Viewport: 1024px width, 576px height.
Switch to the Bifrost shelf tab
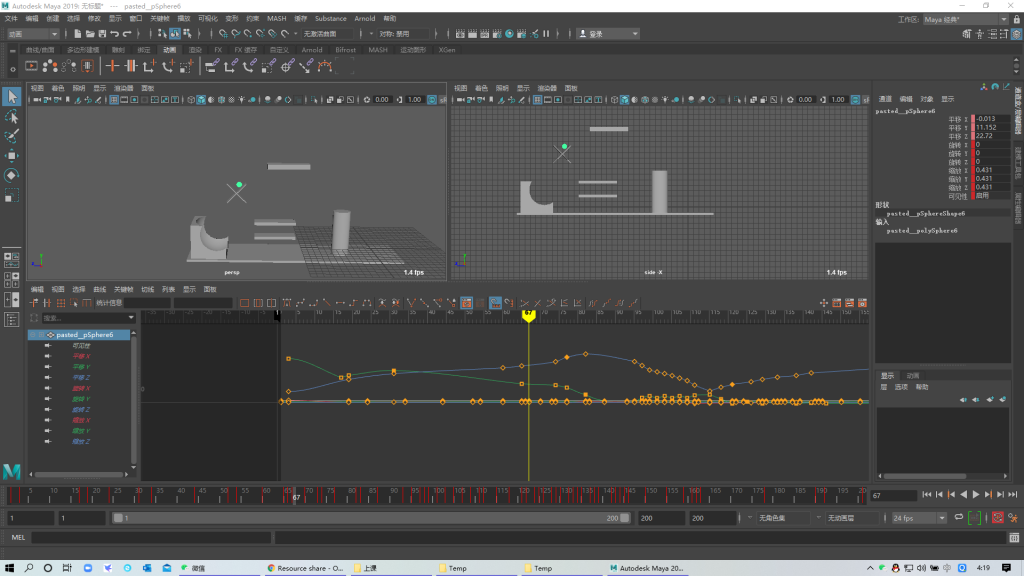[x=345, y=50]
